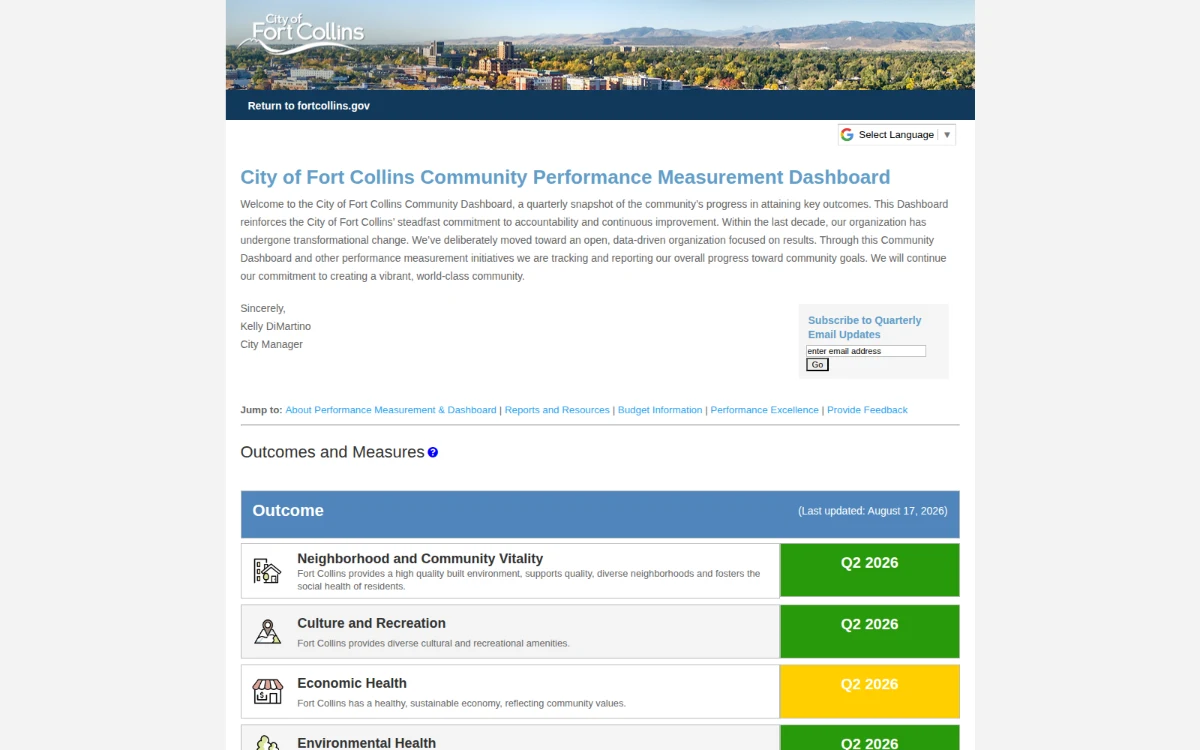Click the Culture and Recreation icon
This screenshot has width=1200, height=750.
[x=267, y=632]
